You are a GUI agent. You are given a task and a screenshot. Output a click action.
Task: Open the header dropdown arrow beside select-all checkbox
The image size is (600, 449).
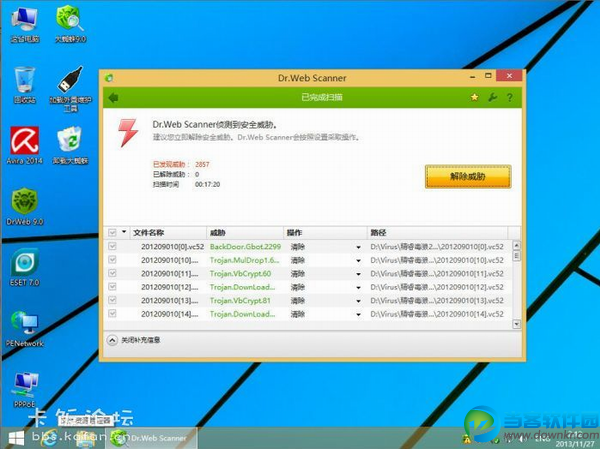click(x=124, y=232)
